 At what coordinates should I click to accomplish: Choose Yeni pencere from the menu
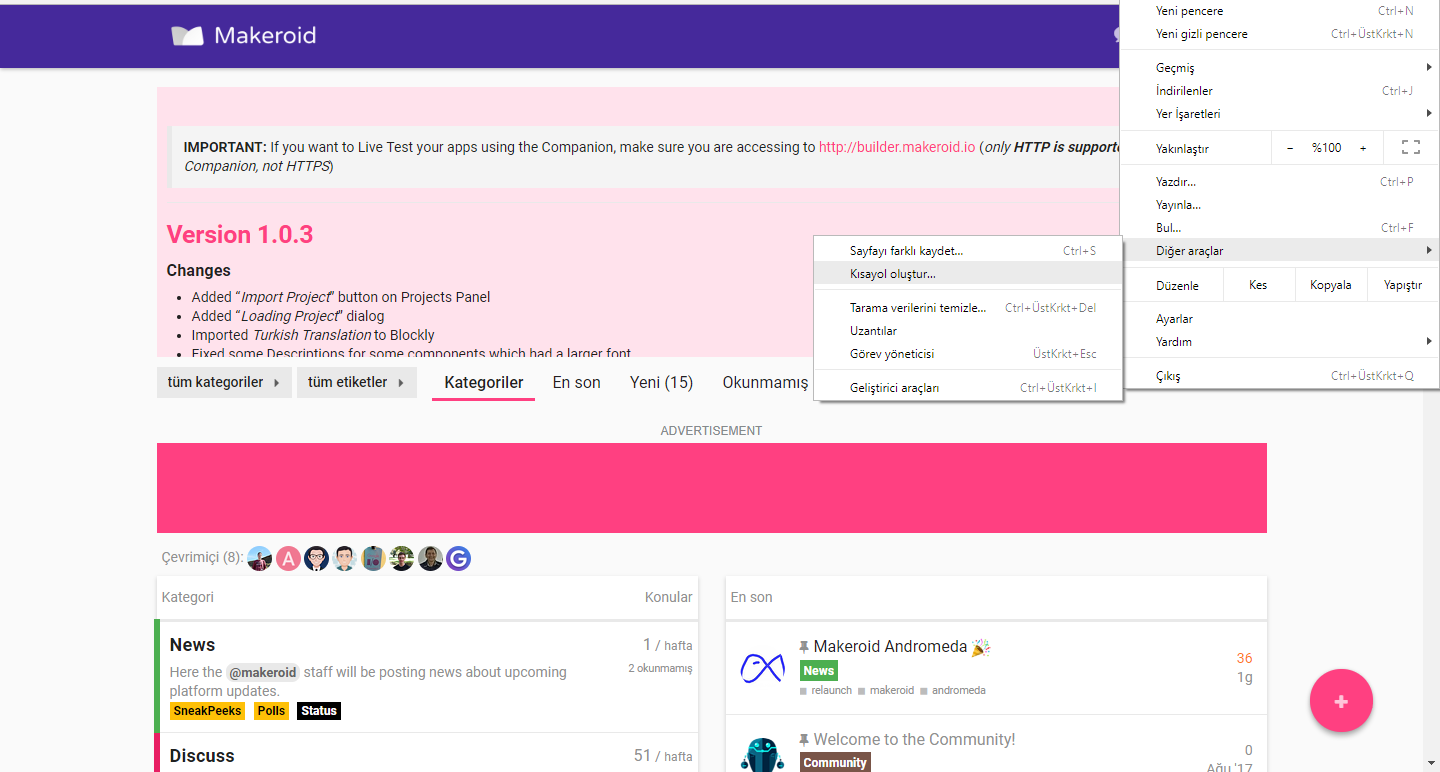[1279, 11]
